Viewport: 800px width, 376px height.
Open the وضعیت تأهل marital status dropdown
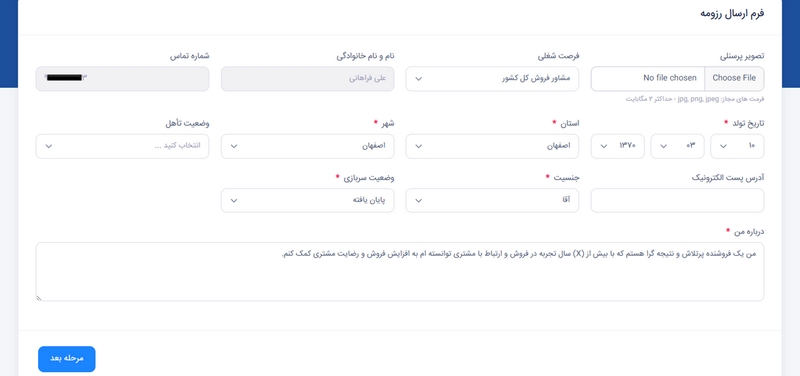pyautogui.click(x=122, y=146)
